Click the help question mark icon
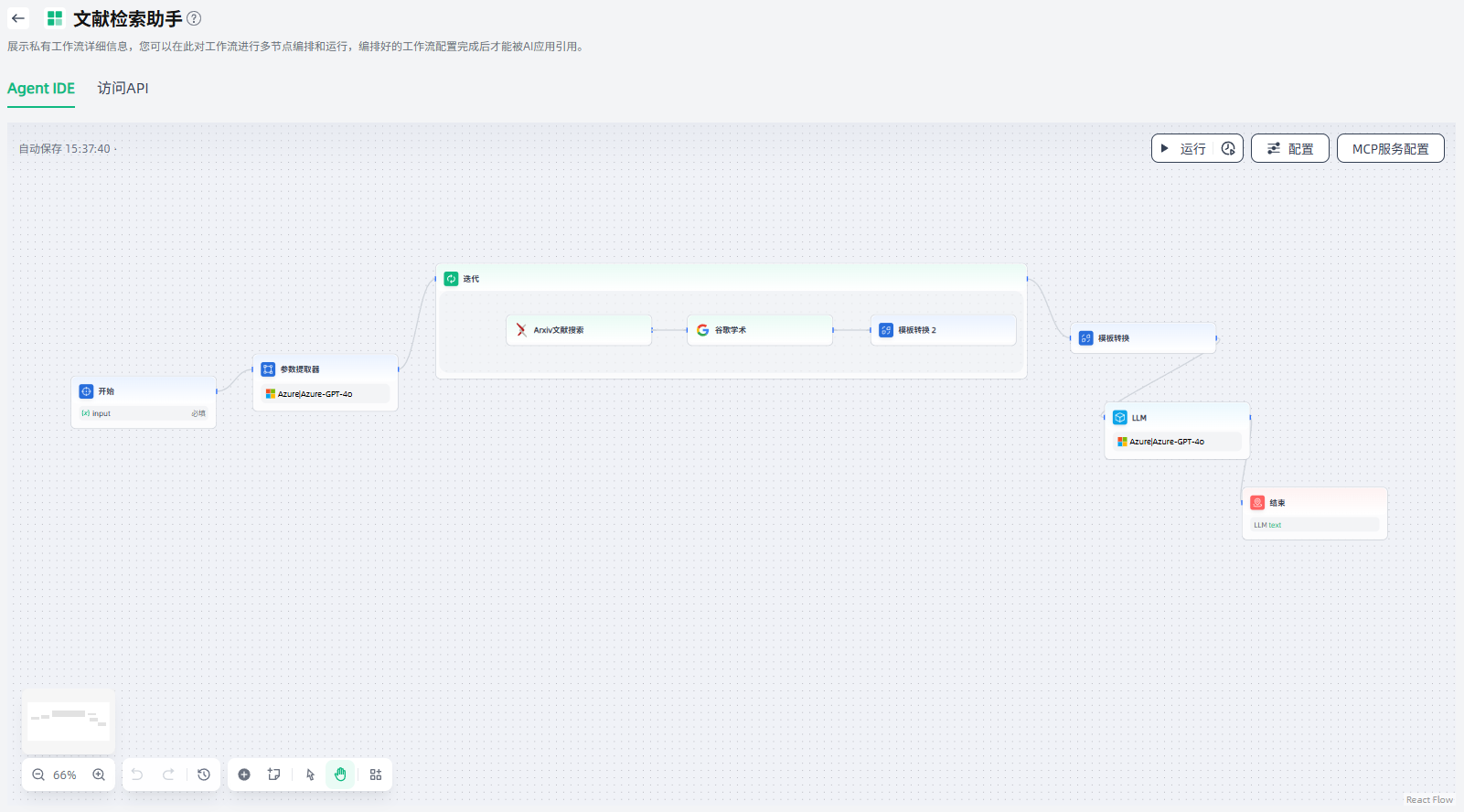Screen dimensions: 1464x812 click(x=194, y=18)
